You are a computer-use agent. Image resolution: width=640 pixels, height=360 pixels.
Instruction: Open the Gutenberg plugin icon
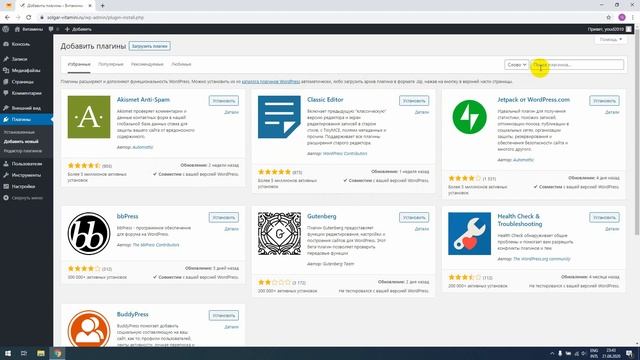click(279, 233)
